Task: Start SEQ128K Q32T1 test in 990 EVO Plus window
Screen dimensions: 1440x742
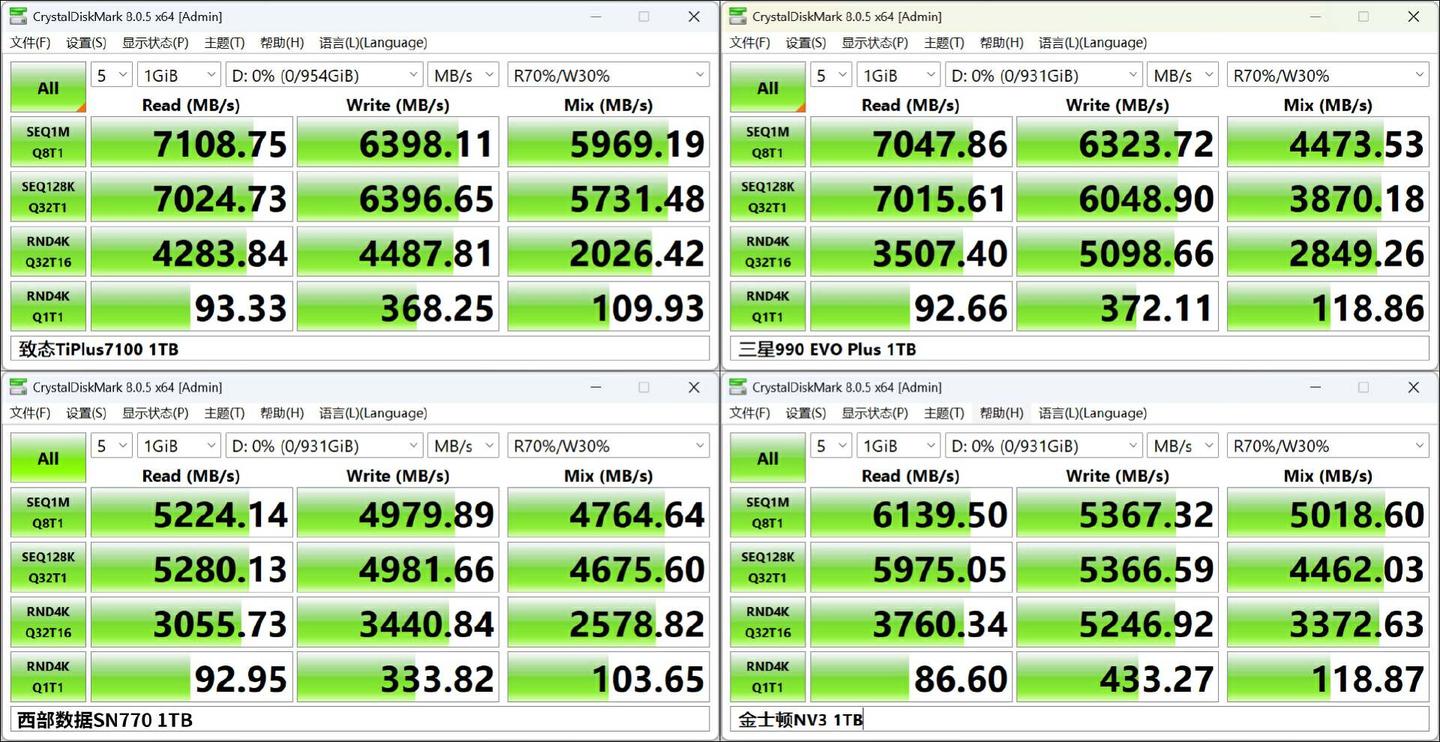Action: pos(767,197)
